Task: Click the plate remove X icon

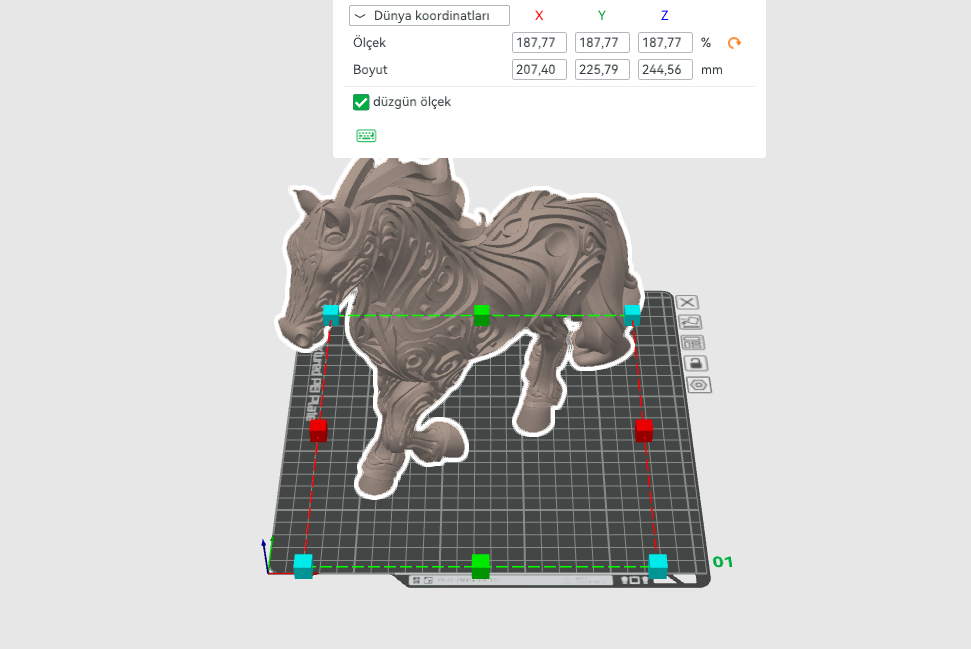Action: (x=688, y=302)
